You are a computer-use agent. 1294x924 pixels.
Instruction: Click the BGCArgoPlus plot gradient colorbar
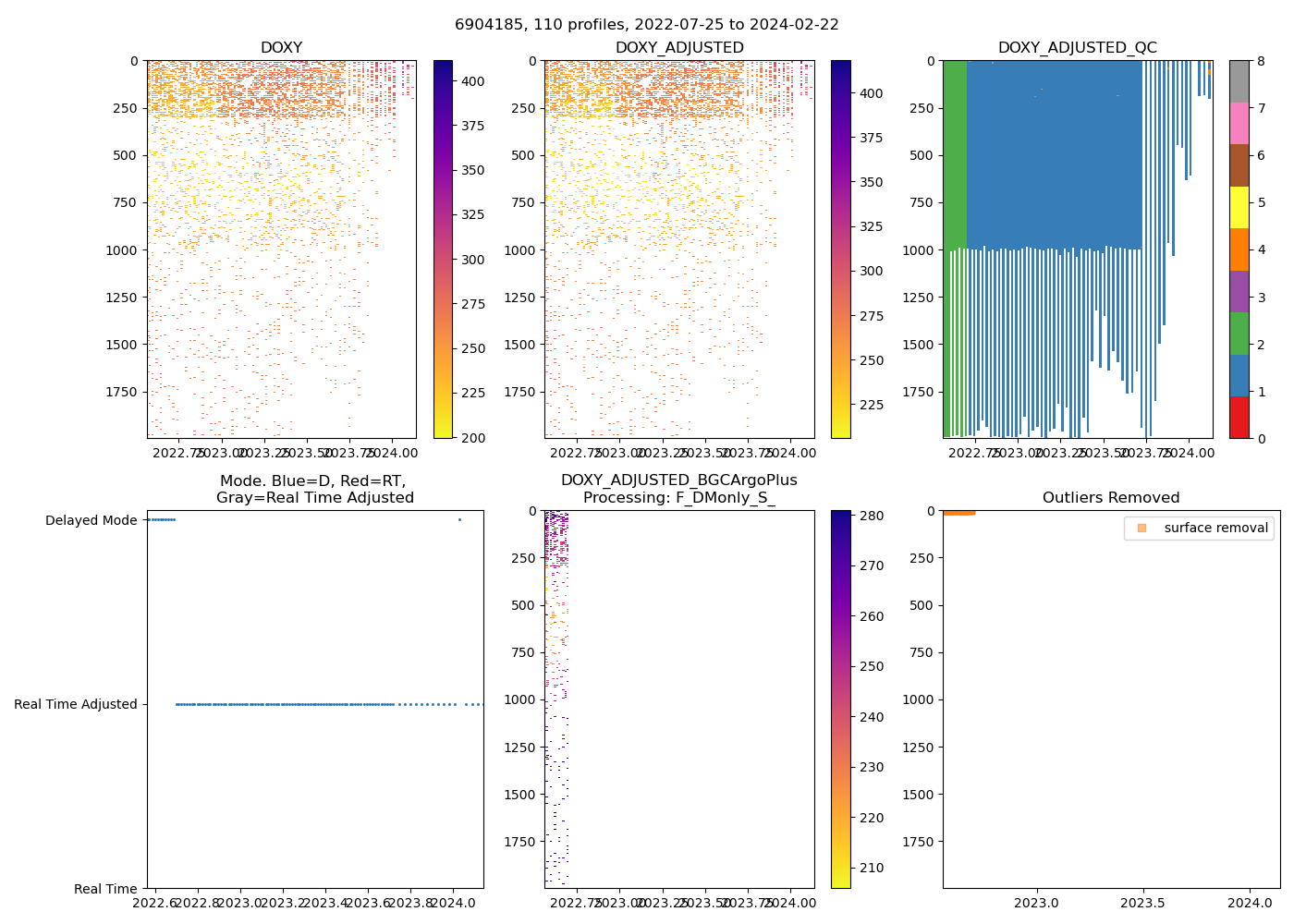[840, 699]
